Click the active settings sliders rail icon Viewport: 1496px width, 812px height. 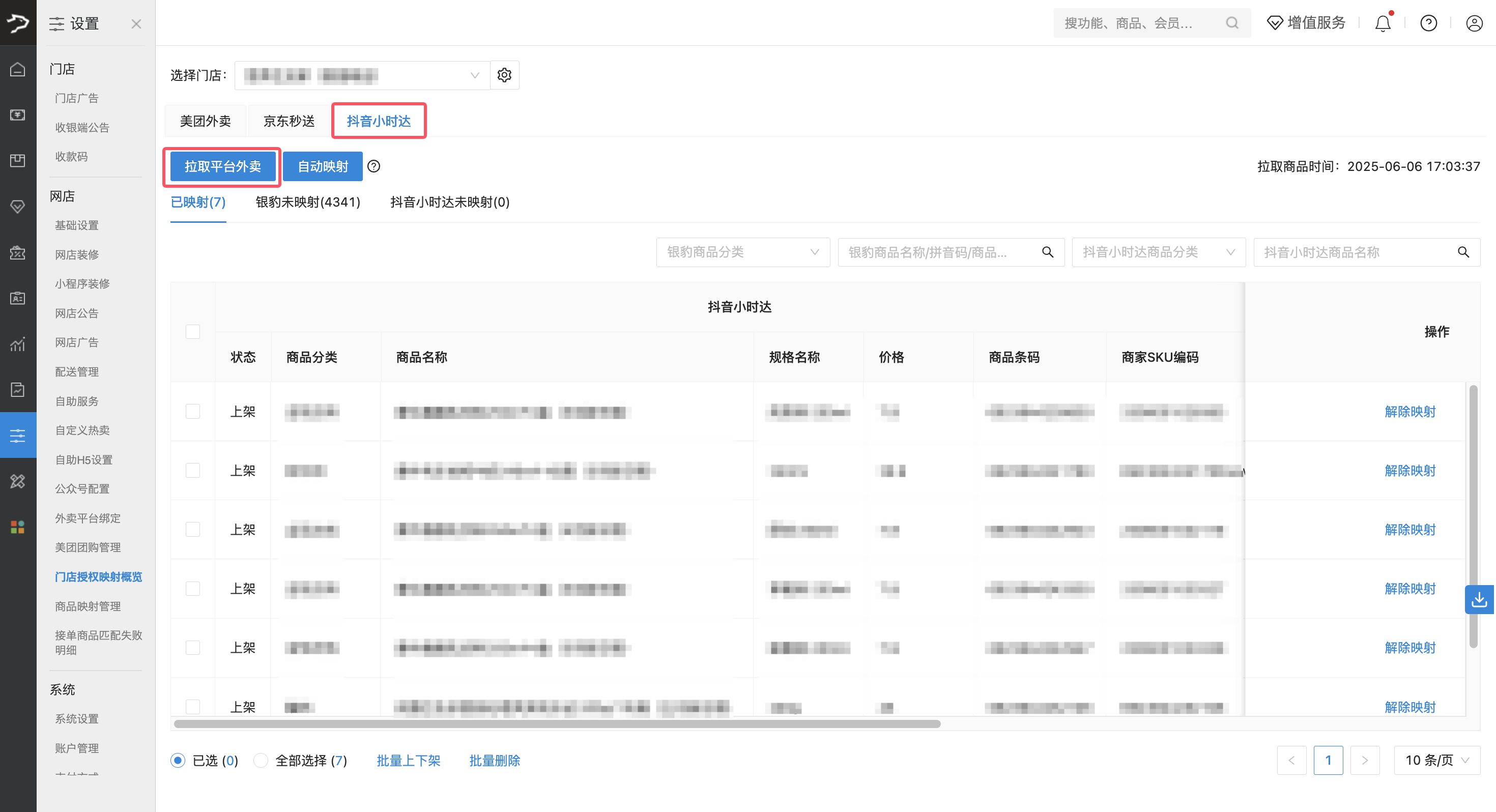click(18, 435)
